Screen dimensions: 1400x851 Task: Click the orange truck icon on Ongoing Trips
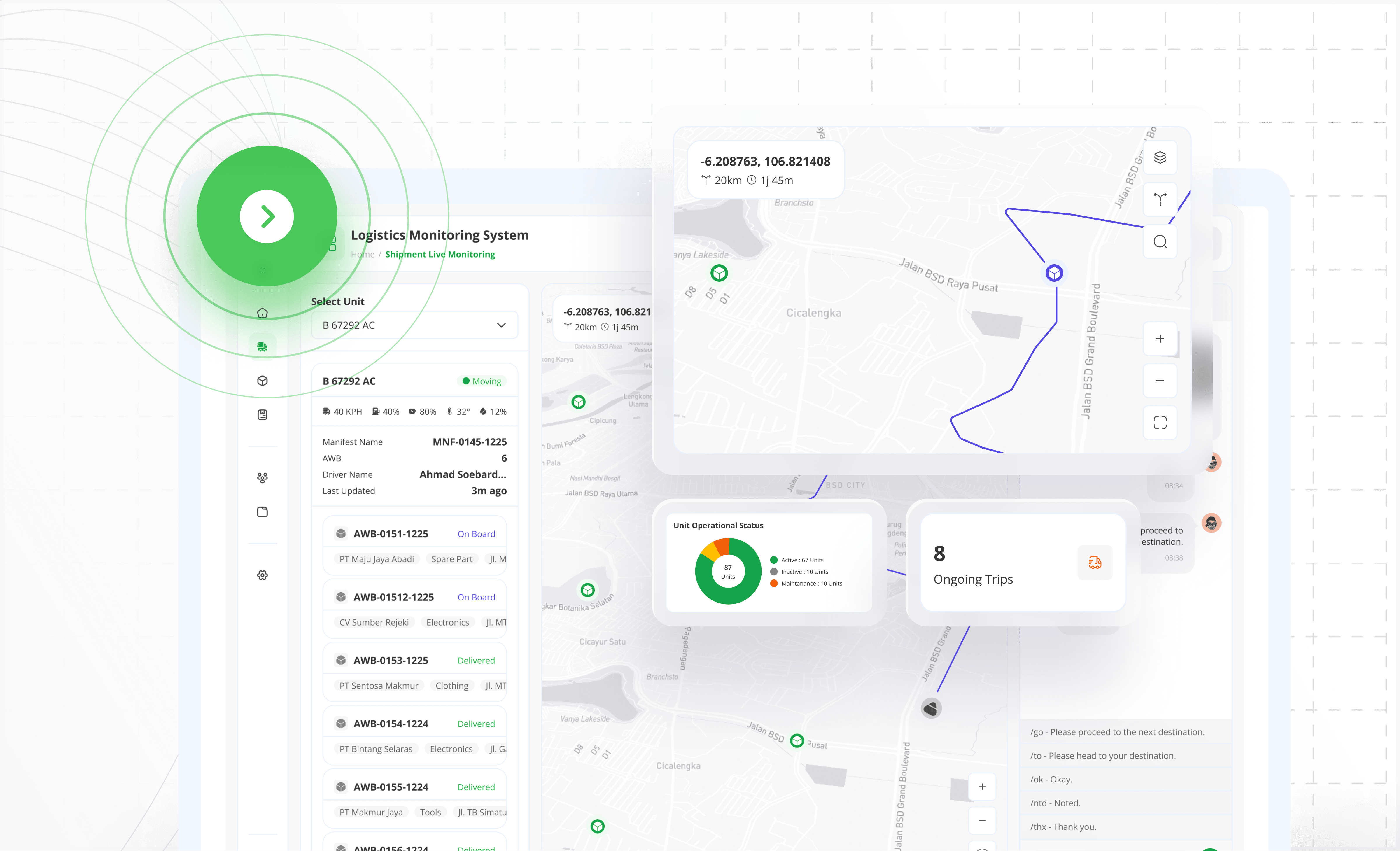click(1095, 563)
